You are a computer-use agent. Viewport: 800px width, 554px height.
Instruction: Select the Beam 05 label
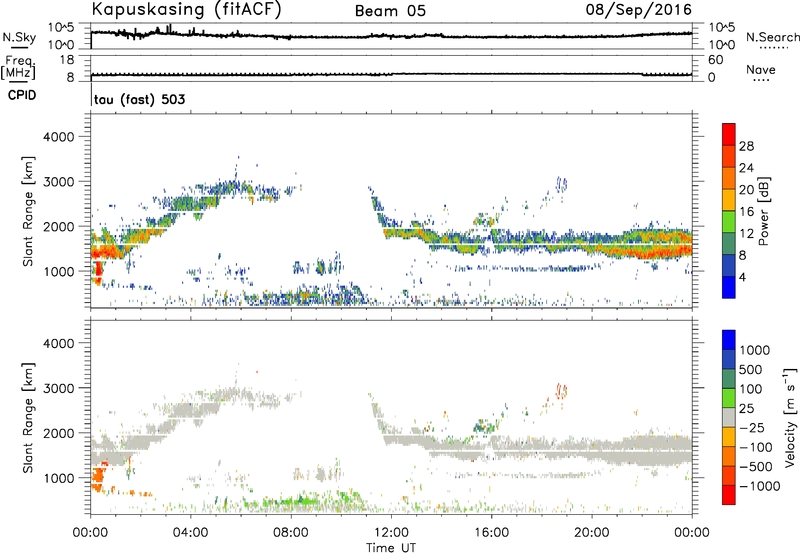[390, 11]
